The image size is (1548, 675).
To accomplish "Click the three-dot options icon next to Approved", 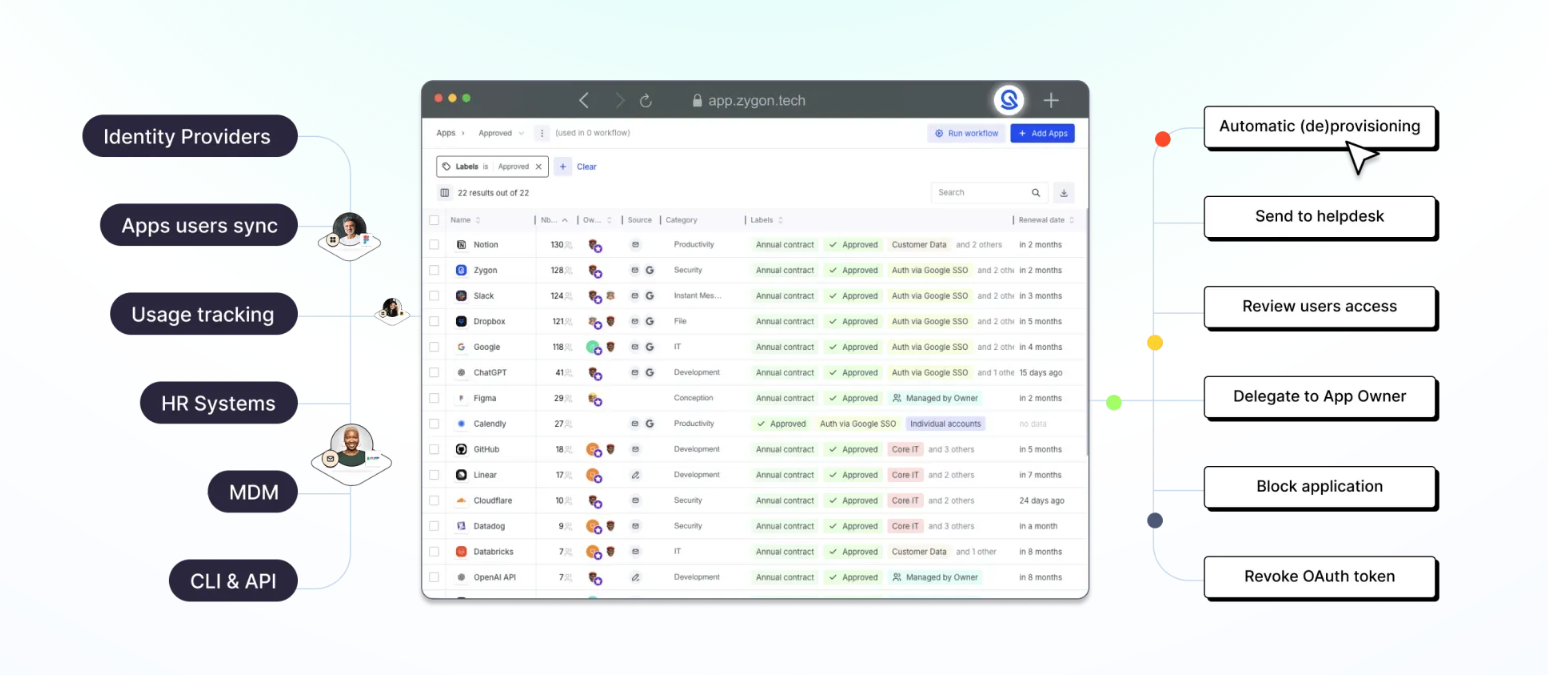I will tap(542, 133).
